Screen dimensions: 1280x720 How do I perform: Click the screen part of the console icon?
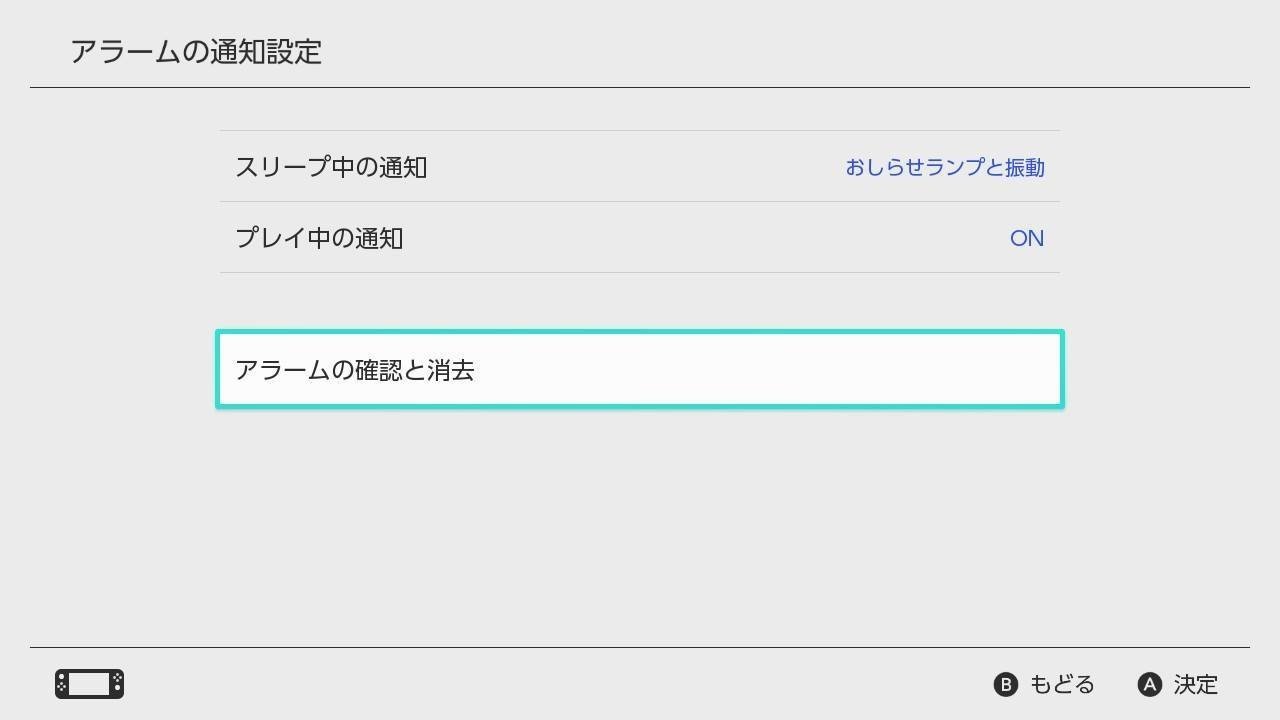(89, 684)
